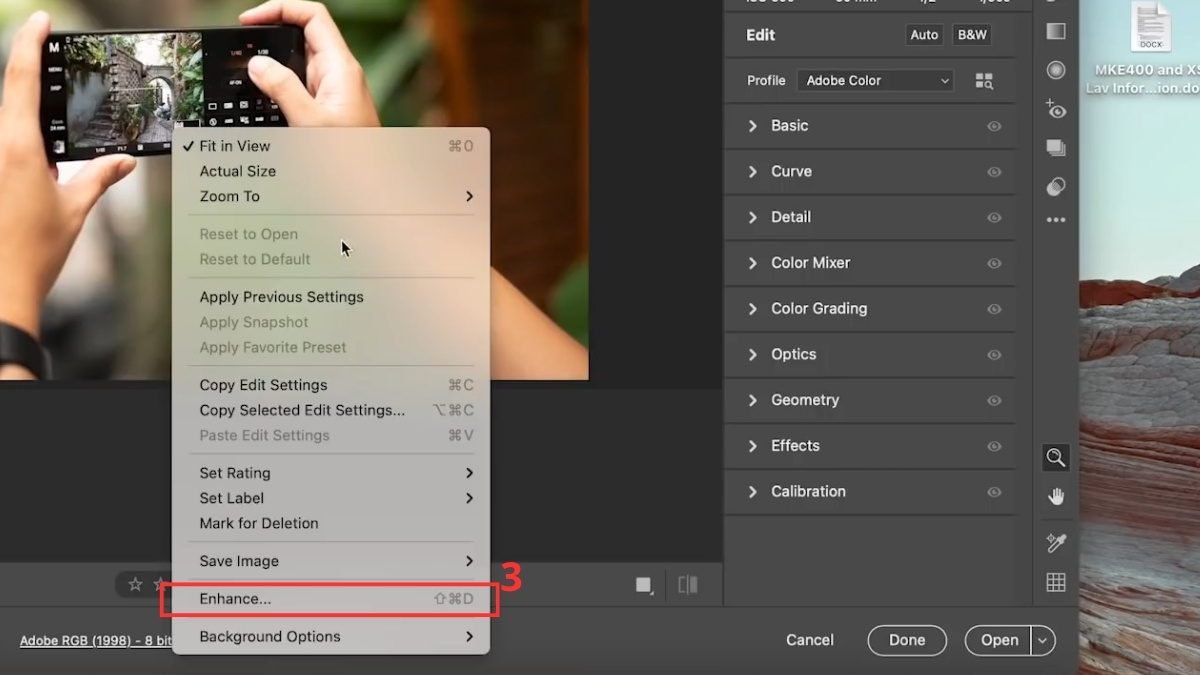Open the Set Rating submenu

click(x=331, y=473)
